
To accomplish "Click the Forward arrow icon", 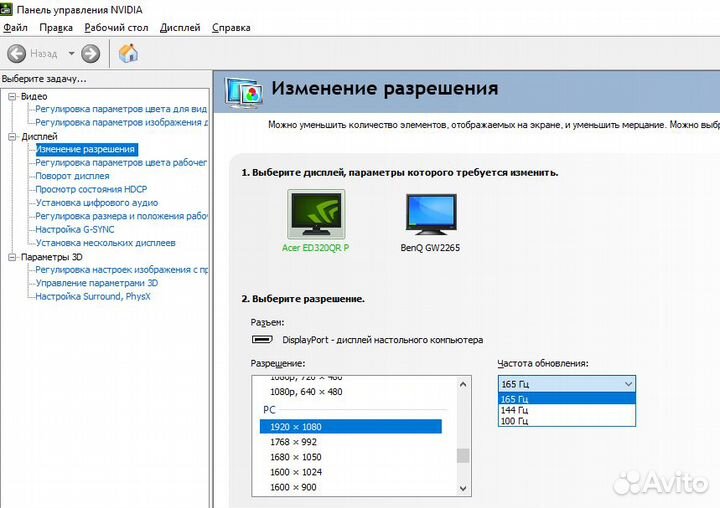I will click(90, 54).
